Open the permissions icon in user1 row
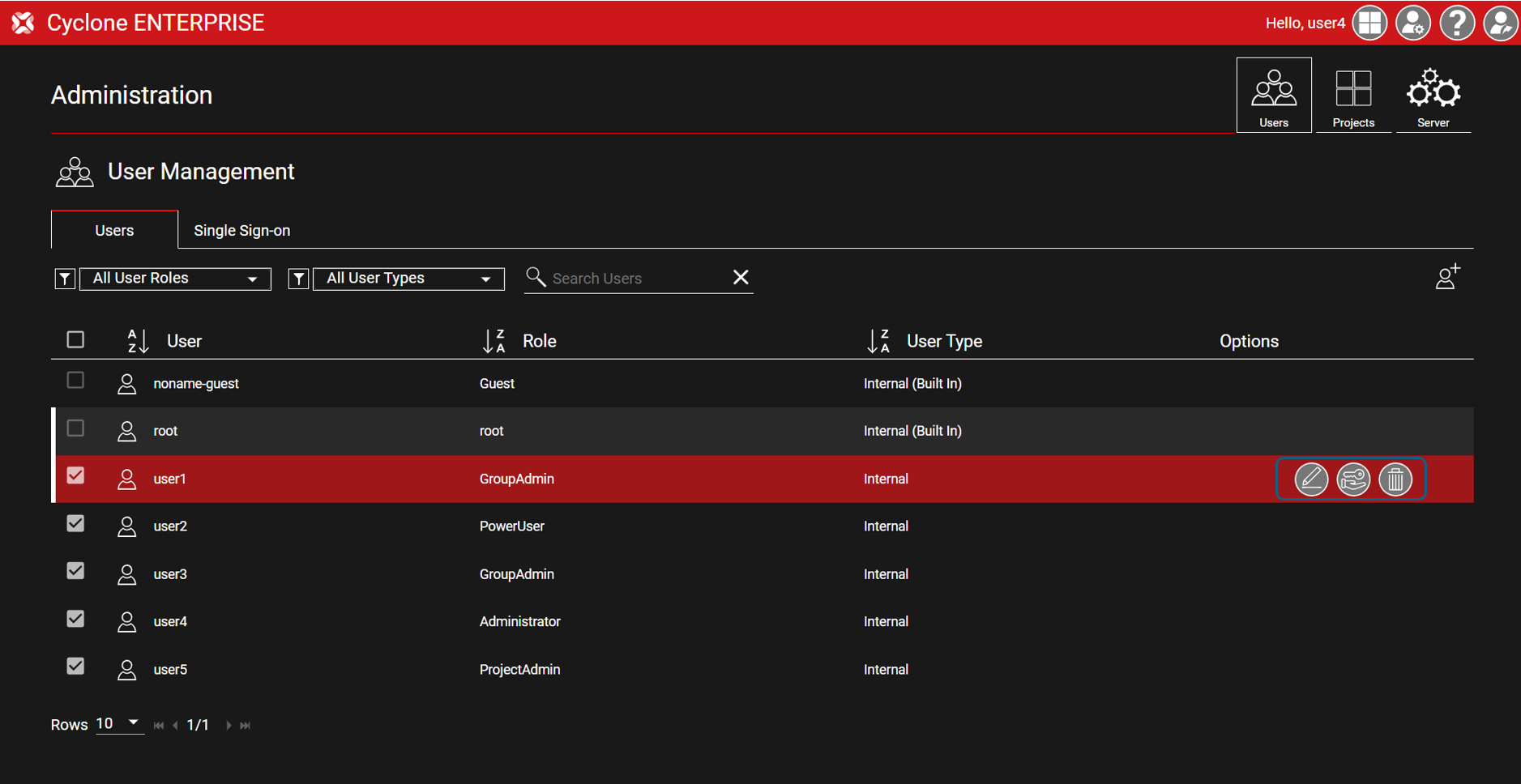The image size is (1521, 784). [x=1352, y=479]
